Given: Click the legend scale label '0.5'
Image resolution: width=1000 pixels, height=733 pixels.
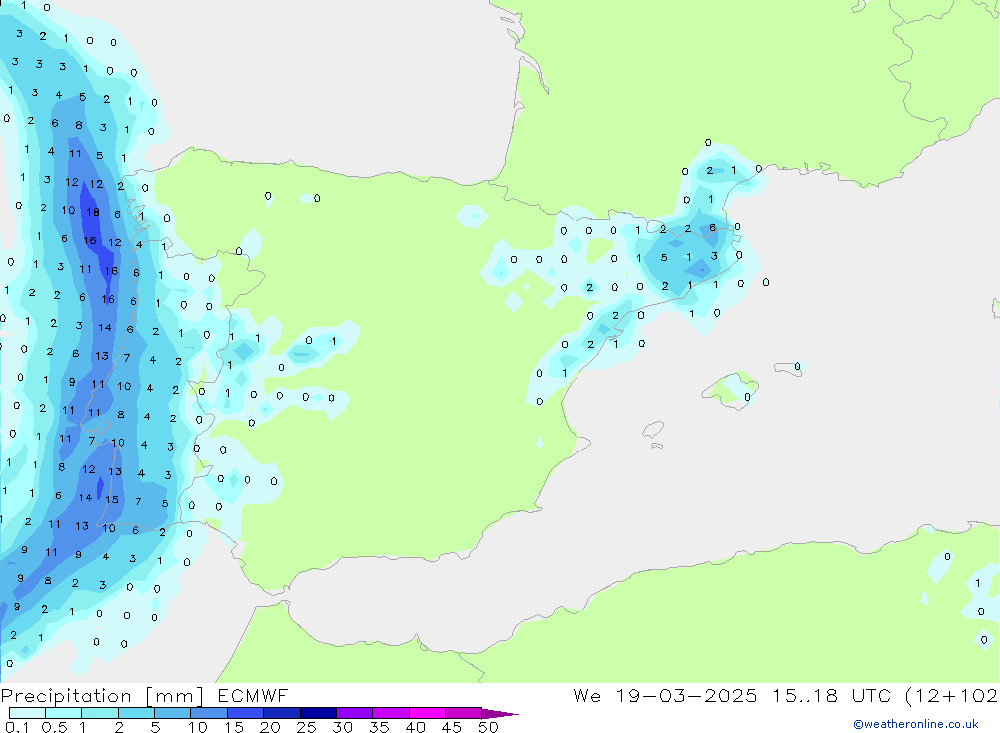Looking at the screenshot, I should click(54, 727).
